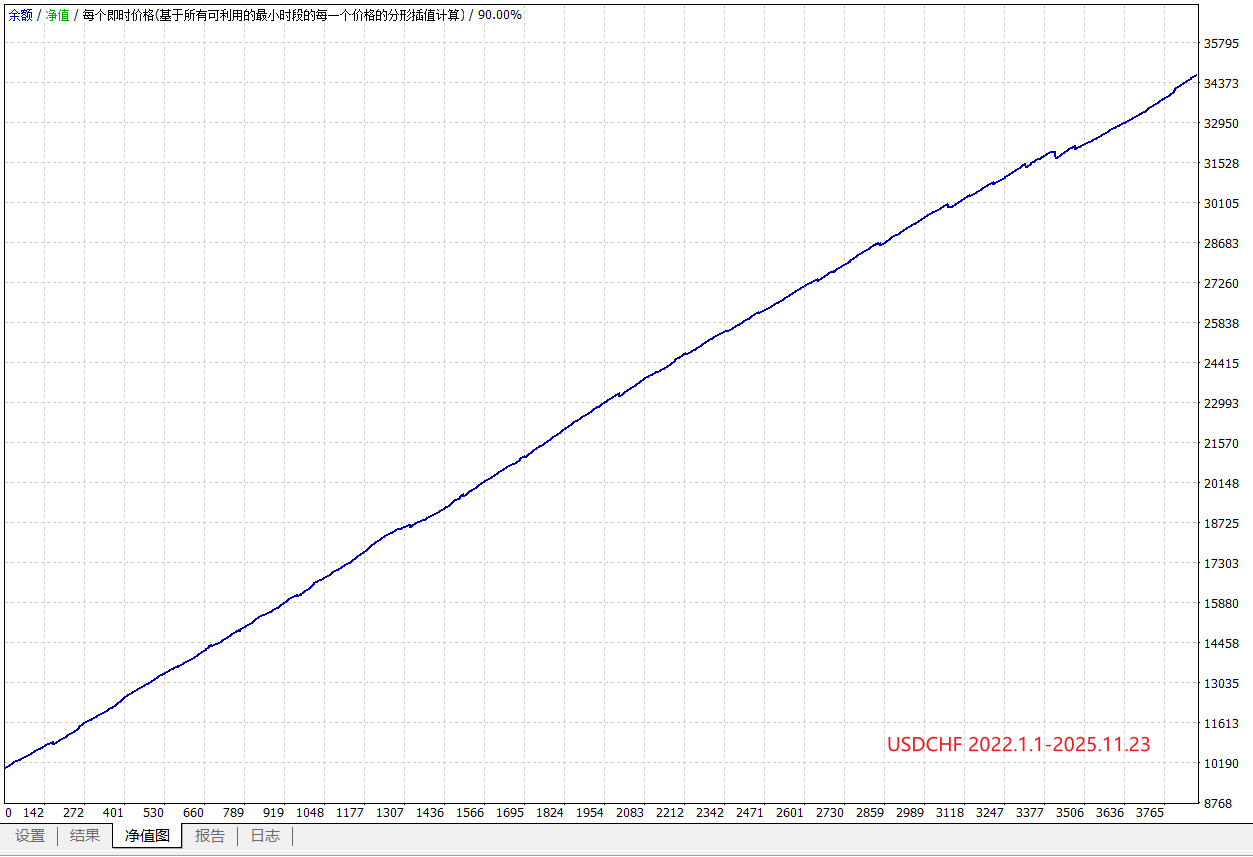This screenshot has width=1253, height=857.
Task: Click the 22993 value on the price axis
Action: [1221, 404]
